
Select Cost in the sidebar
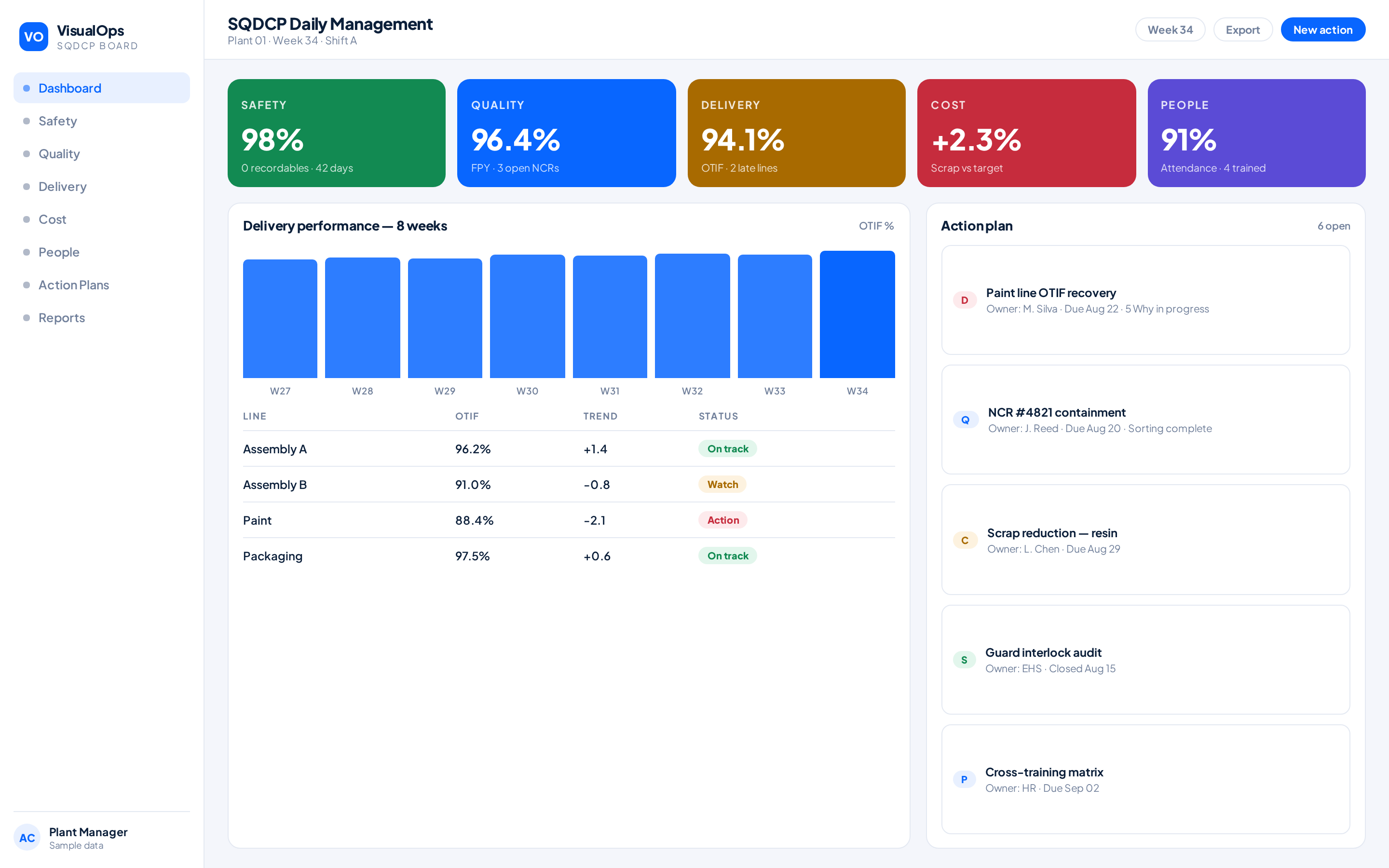102,219
